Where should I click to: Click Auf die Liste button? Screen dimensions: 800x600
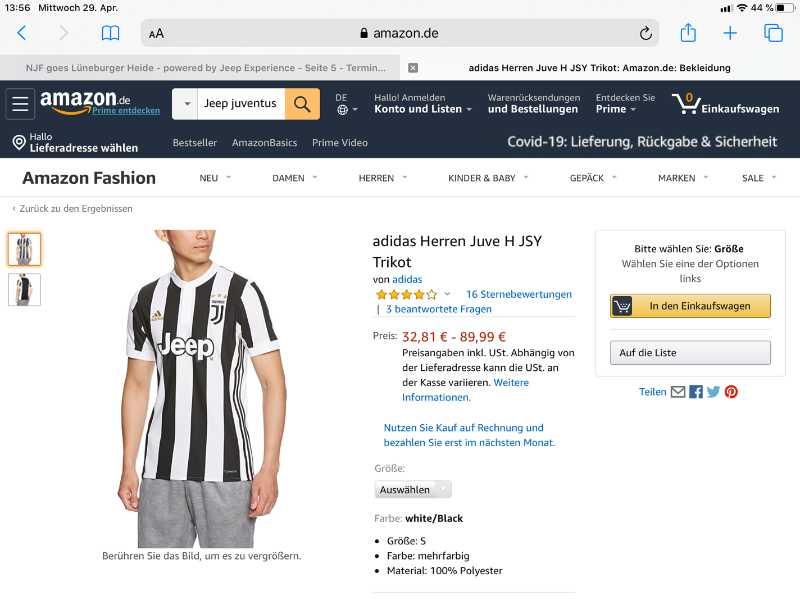click(x=690, y=353)
